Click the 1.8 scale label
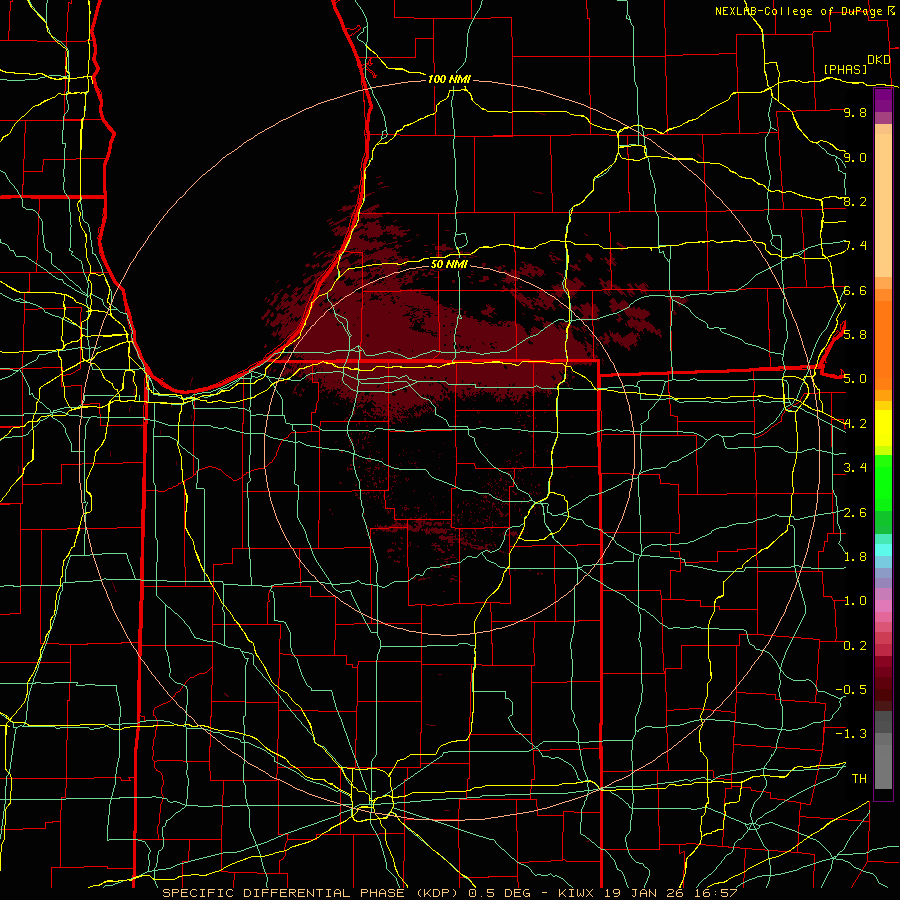This screenshot has height=900, width=900. pos(855,556)
